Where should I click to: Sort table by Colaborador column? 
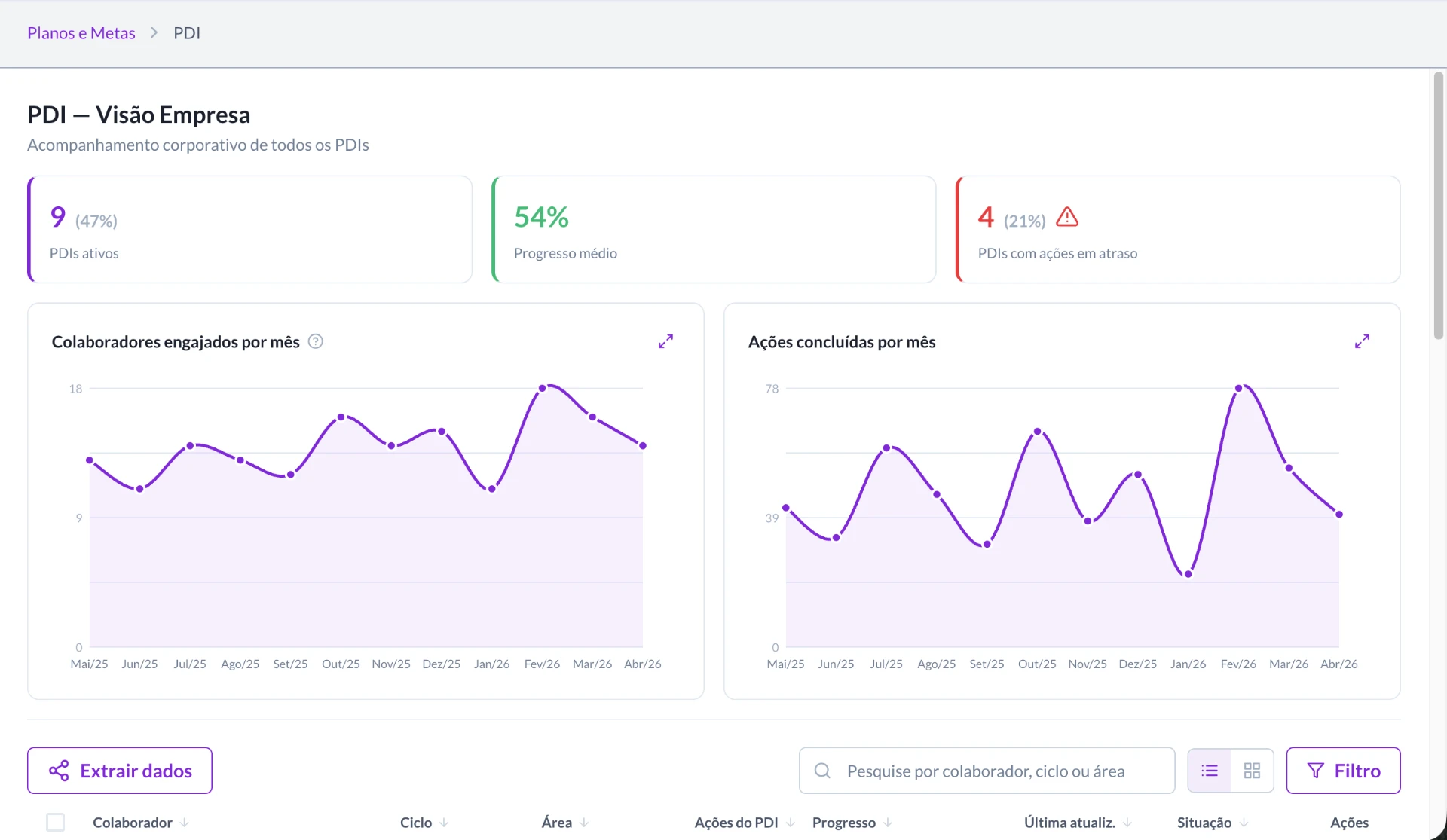click(141, 823)
